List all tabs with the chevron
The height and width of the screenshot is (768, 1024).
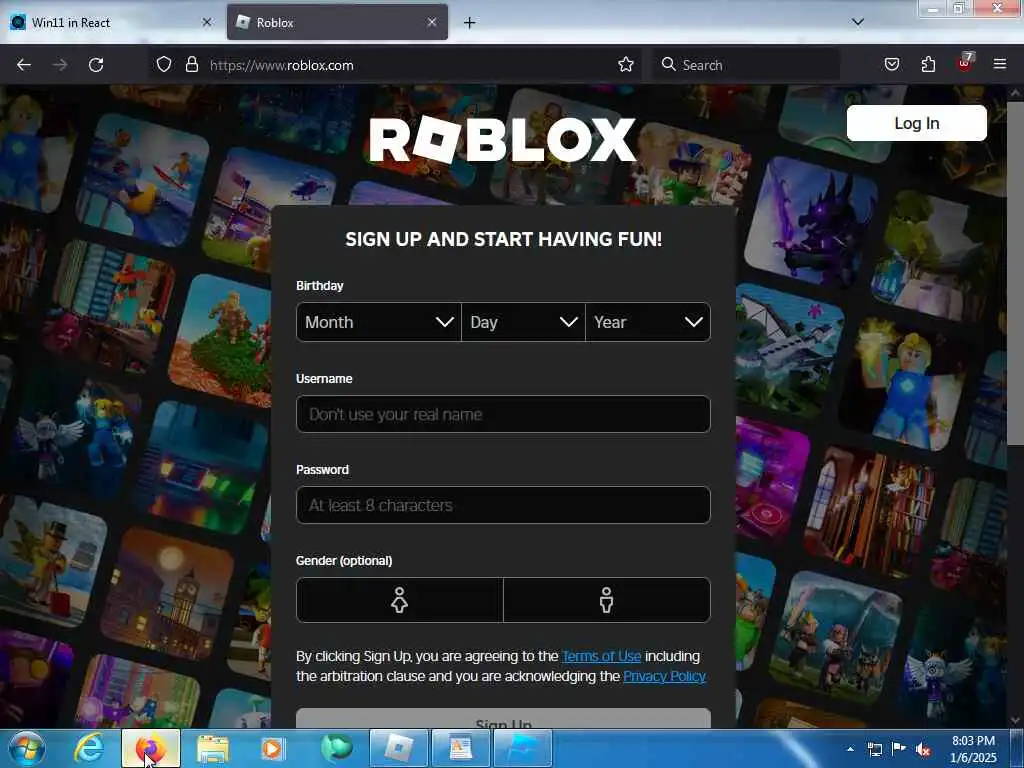click(x=857, y=22)
